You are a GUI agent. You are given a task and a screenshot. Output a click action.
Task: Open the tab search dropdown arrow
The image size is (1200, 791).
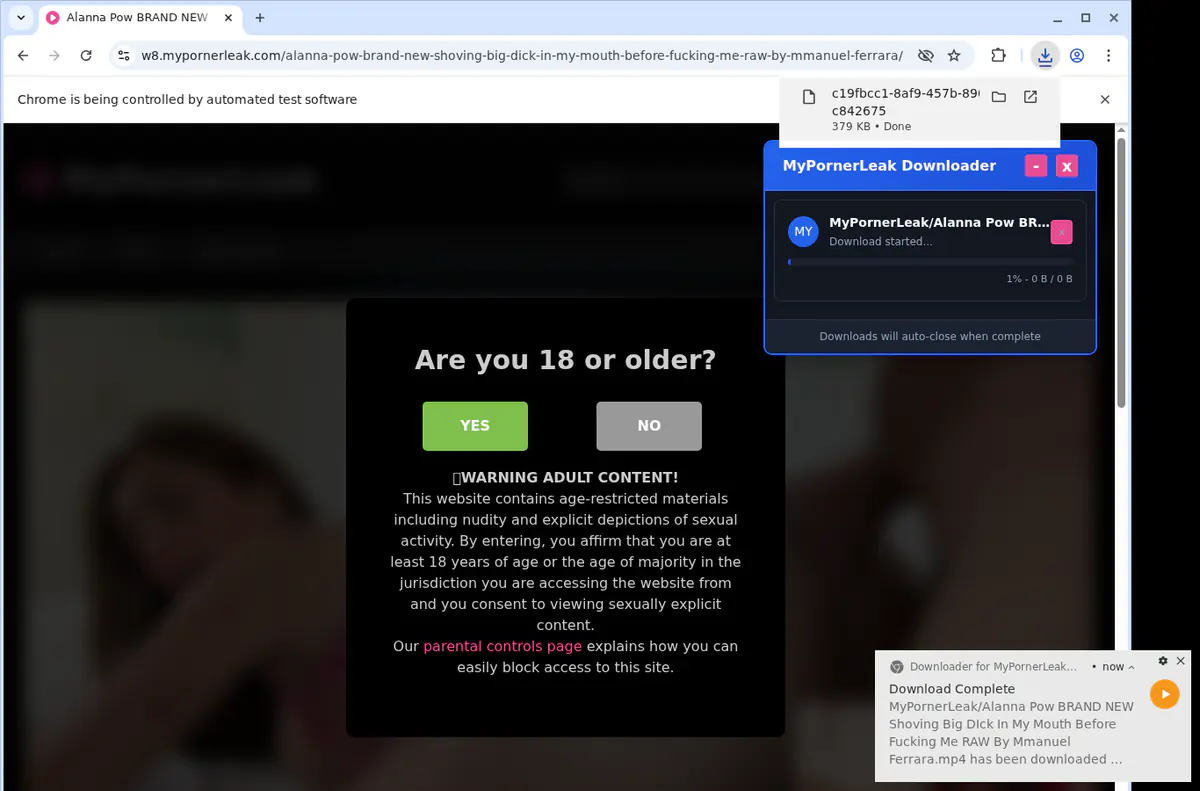coord(21,18)
